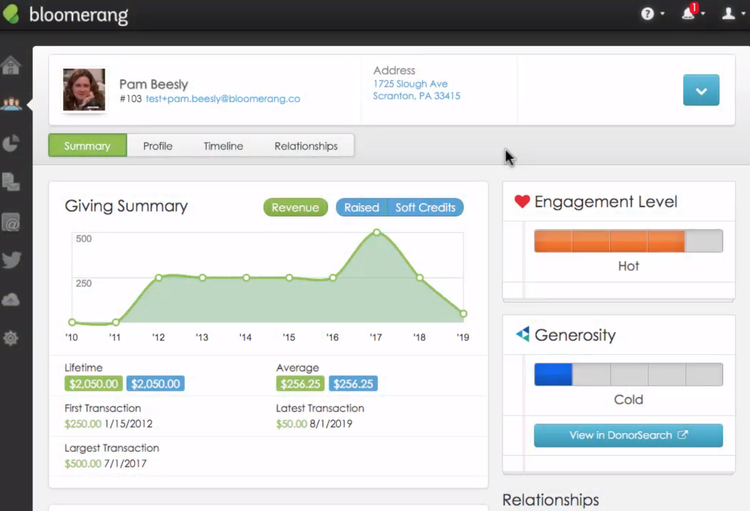Click the Largest Transaction $500.00 amount
The image size is (750, 511).
point(83,463)
